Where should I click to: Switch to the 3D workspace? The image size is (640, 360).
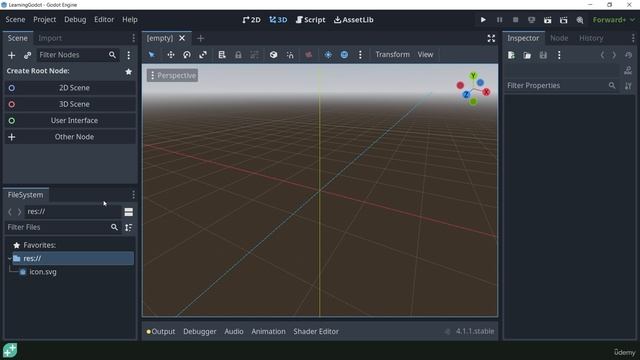click(x=278, y=20)
